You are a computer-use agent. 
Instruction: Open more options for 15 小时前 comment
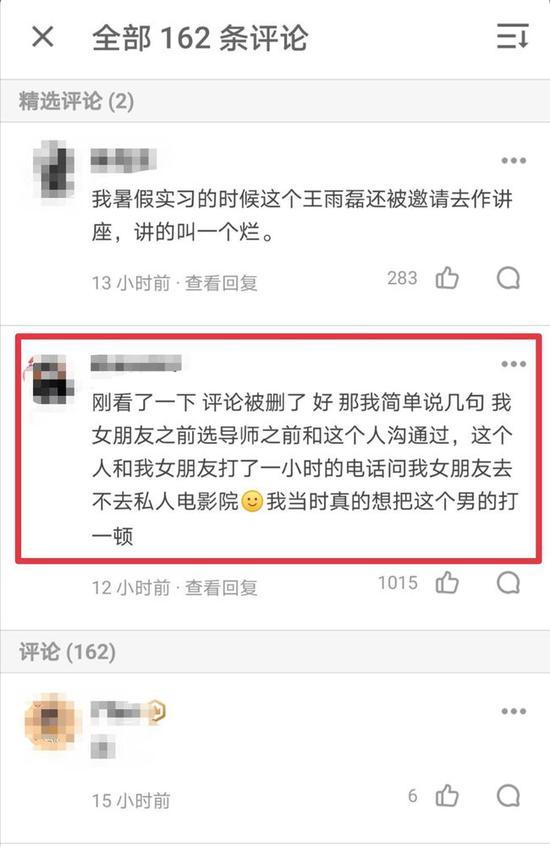[513, 711]
